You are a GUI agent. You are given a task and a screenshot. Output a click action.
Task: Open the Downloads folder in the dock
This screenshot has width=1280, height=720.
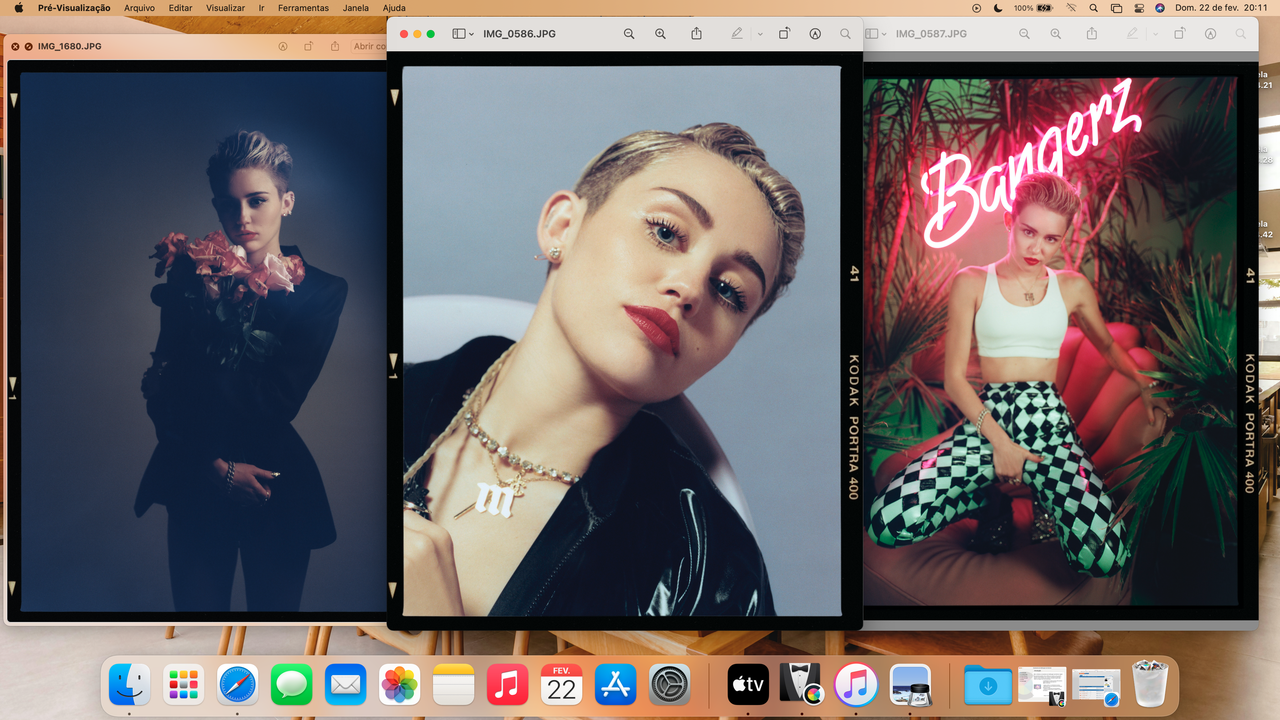988,685
